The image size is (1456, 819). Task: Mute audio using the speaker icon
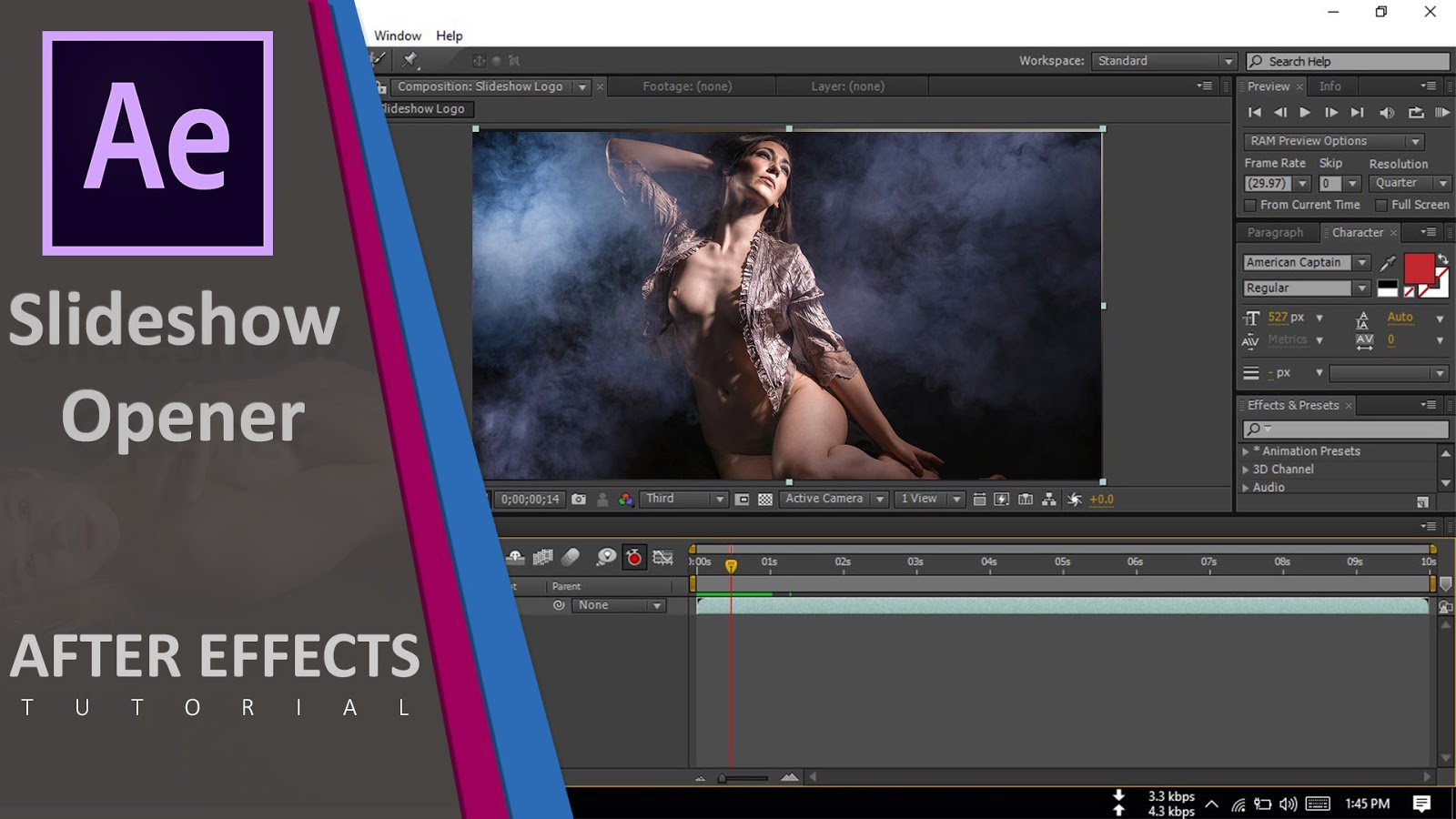pyautogui.click(x=1386, y=113)
